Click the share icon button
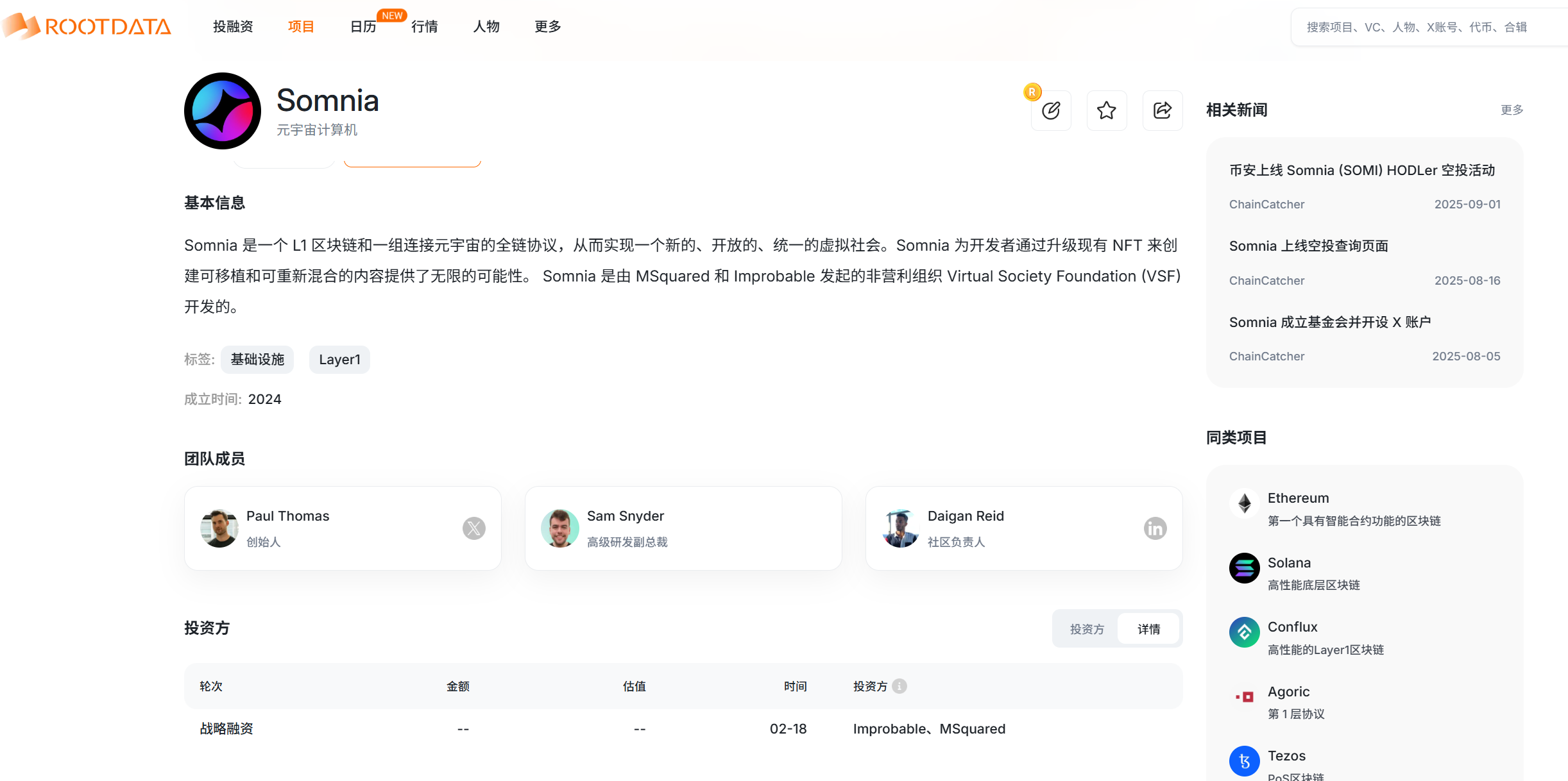Image resolution: width=1568 pixels, height=781 pixels. [1163, 110]
